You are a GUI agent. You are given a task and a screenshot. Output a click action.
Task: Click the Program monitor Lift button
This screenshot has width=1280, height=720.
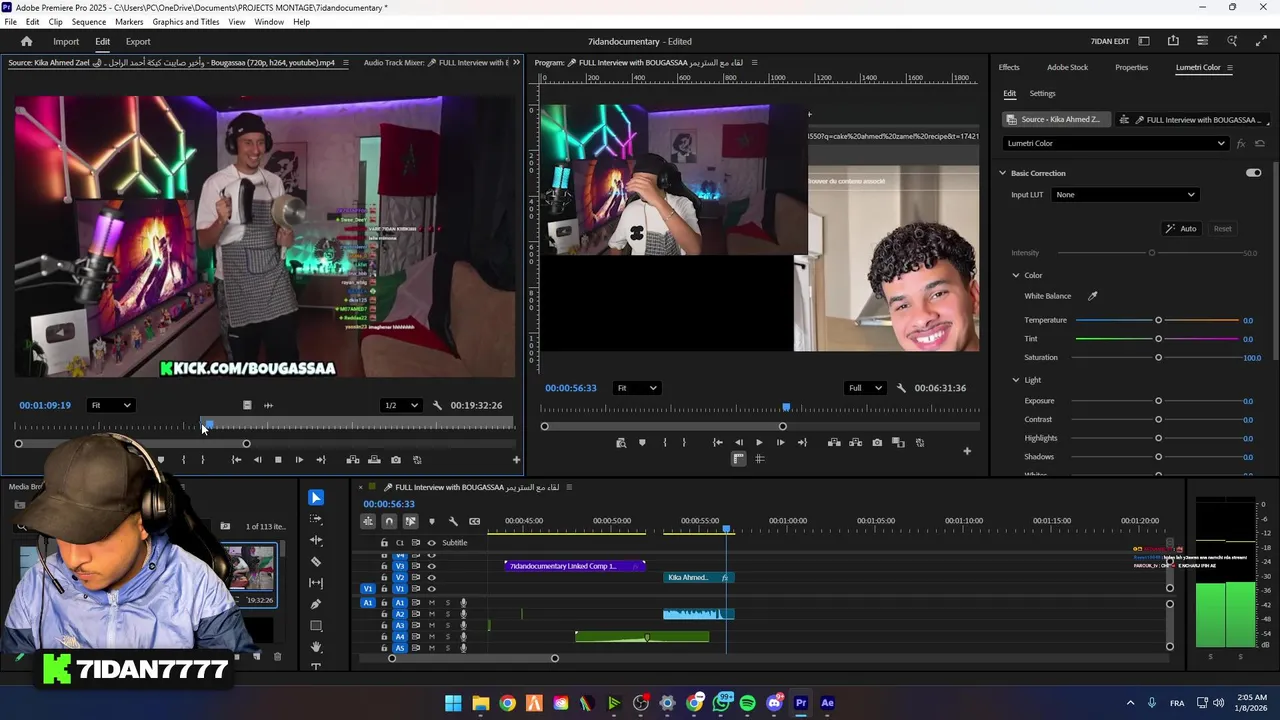(x=834, y=442)
